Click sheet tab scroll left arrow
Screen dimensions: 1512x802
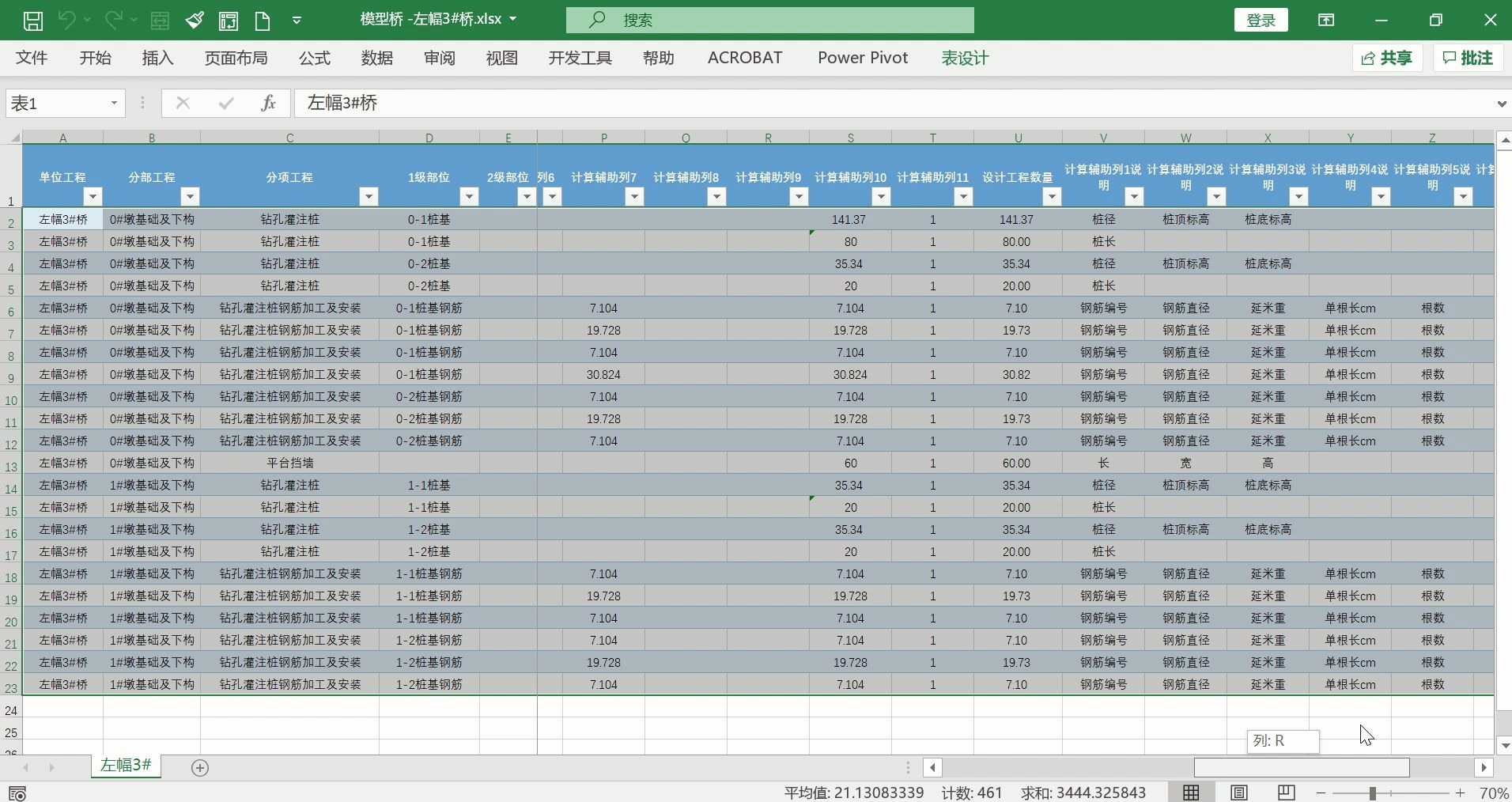coord(25,767)
